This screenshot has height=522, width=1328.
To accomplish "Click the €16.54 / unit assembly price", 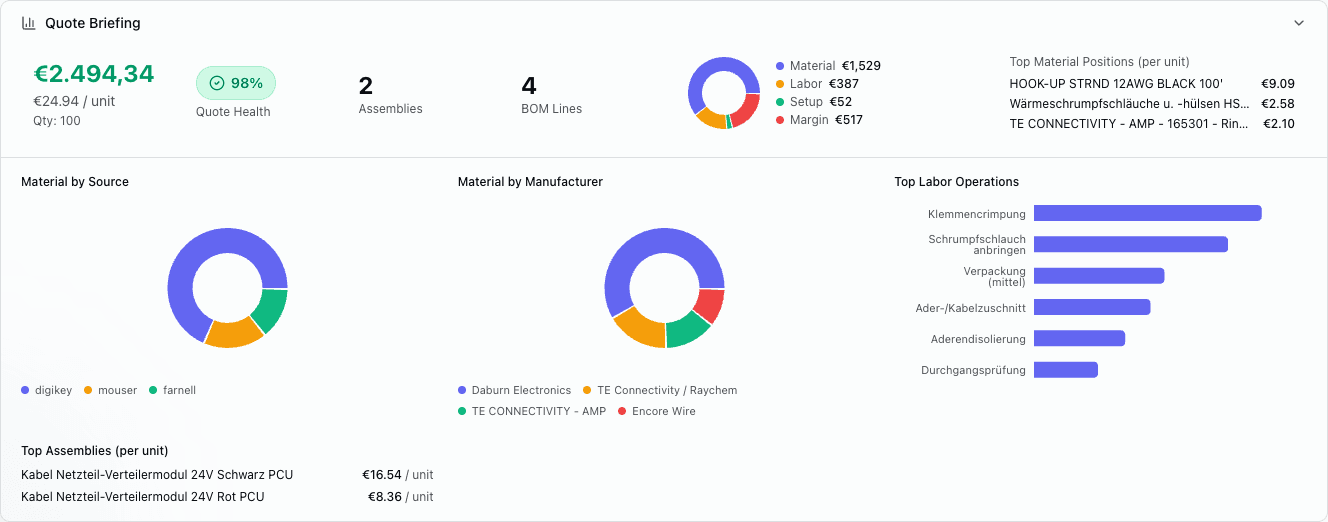I will click(398, 475).
